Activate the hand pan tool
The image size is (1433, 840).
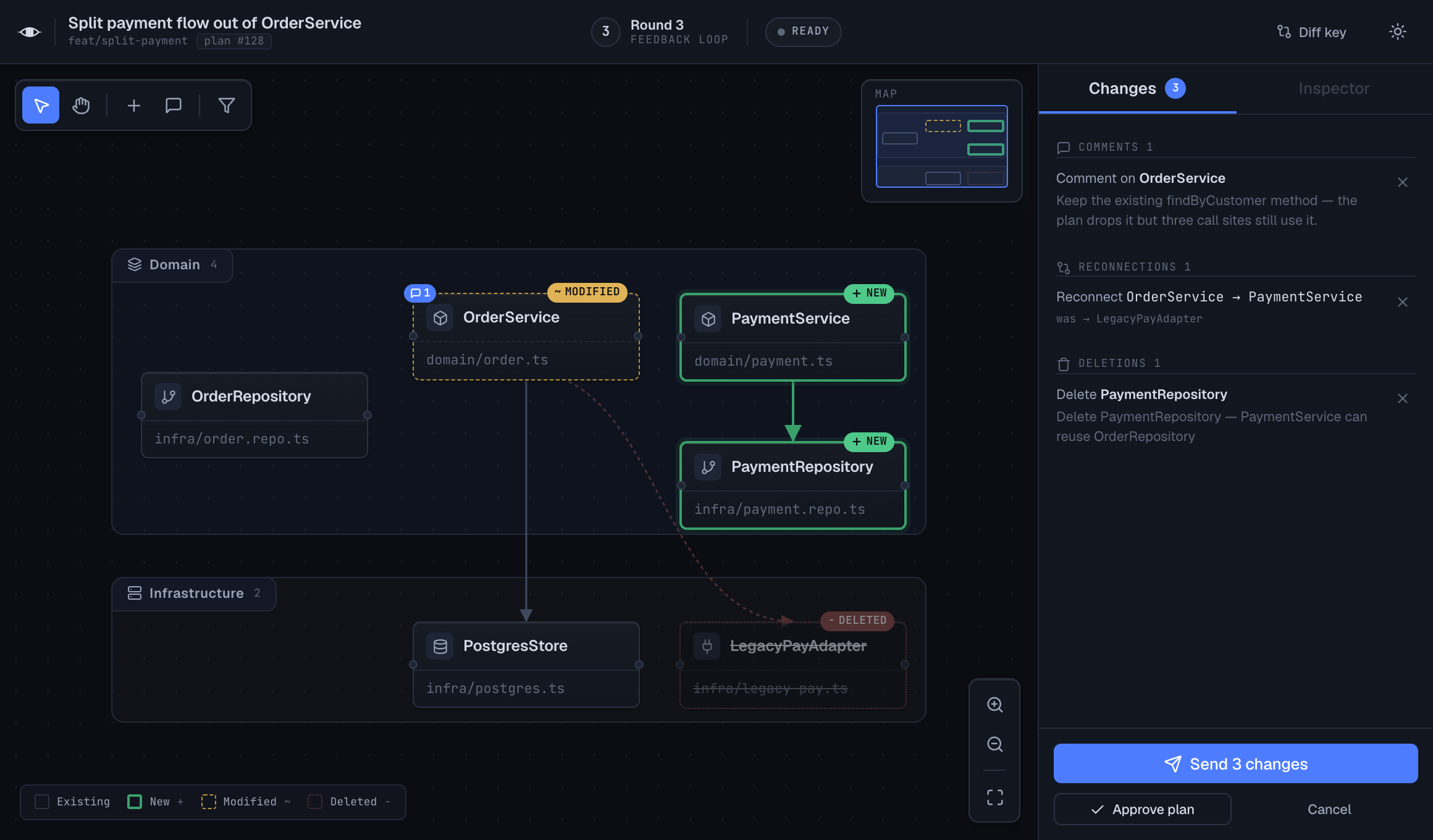coord(81,105)
